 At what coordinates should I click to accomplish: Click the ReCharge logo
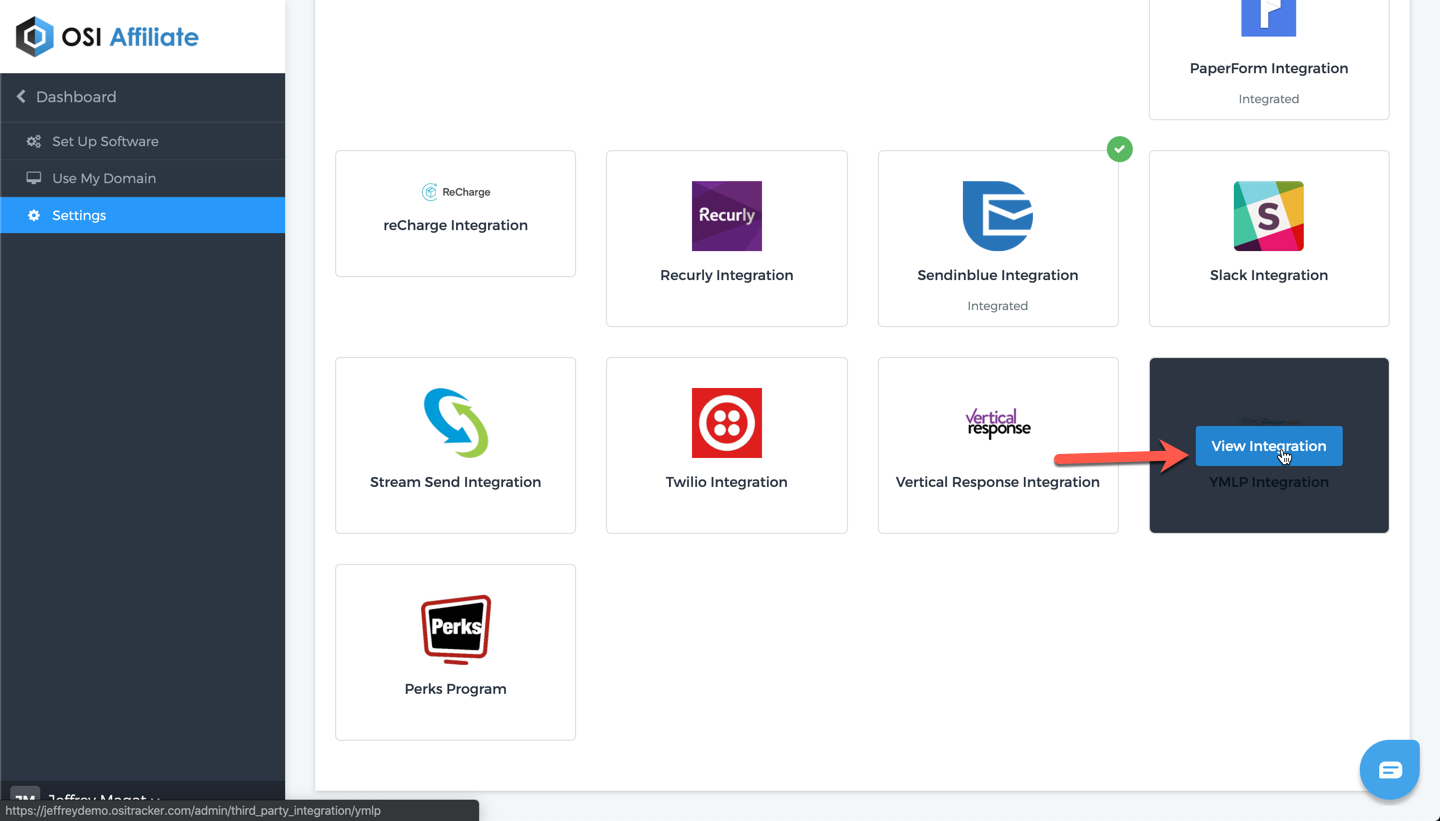(x=456, y=192)
